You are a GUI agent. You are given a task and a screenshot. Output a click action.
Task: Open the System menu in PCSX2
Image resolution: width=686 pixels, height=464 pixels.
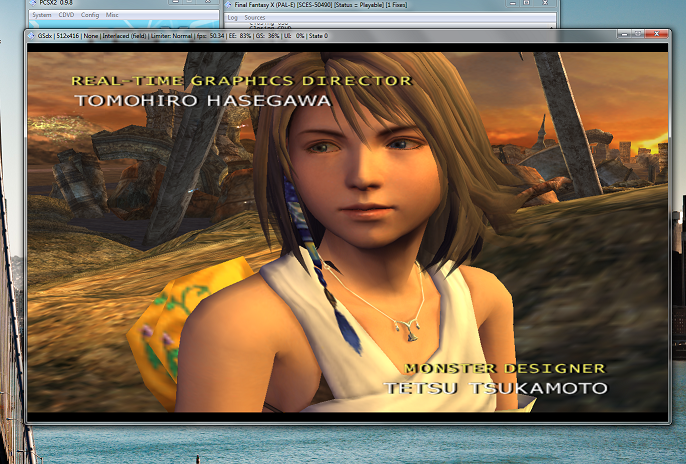click(x=42, y=15)
